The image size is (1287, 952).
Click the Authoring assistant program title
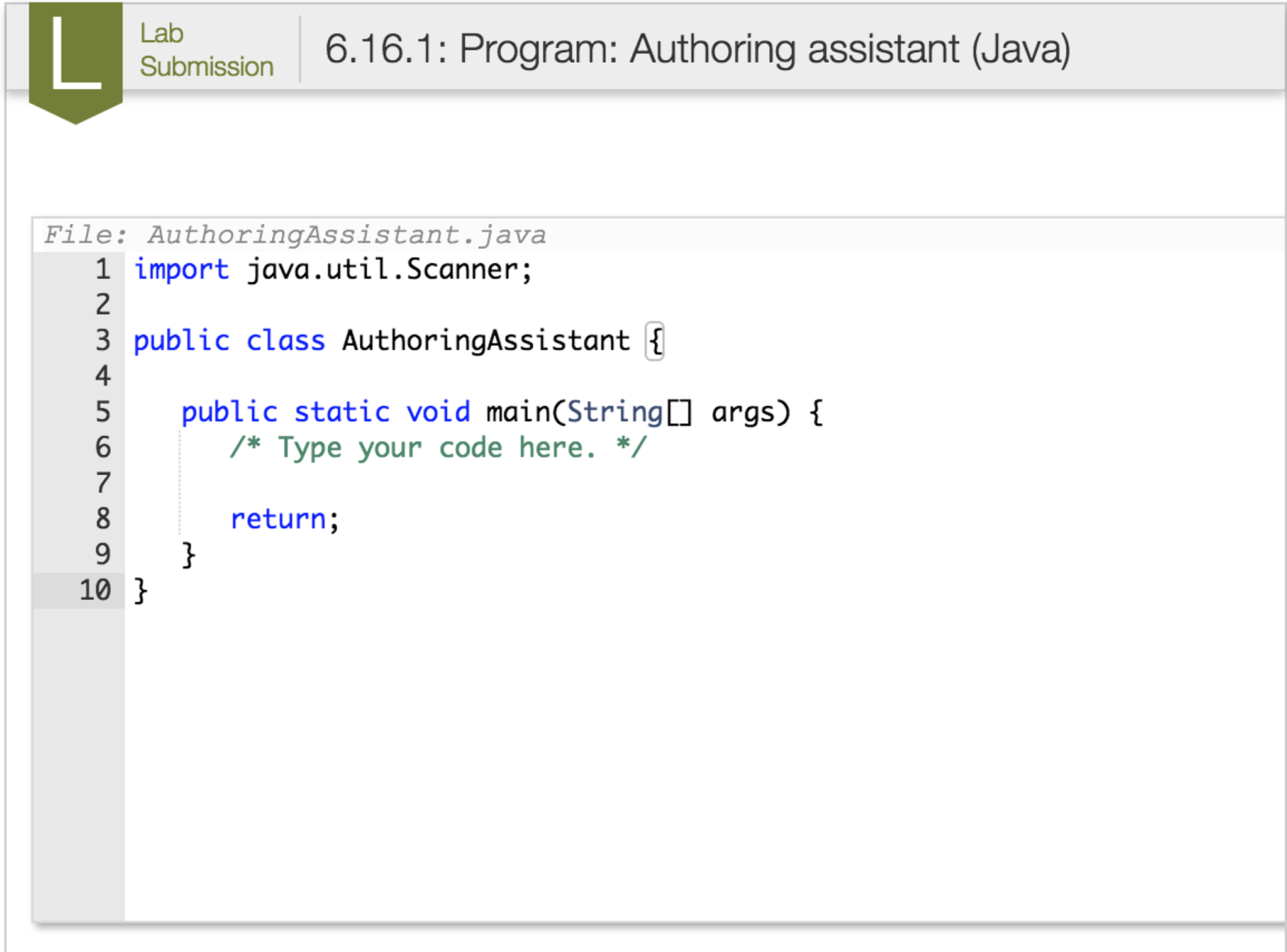[697, 49]
